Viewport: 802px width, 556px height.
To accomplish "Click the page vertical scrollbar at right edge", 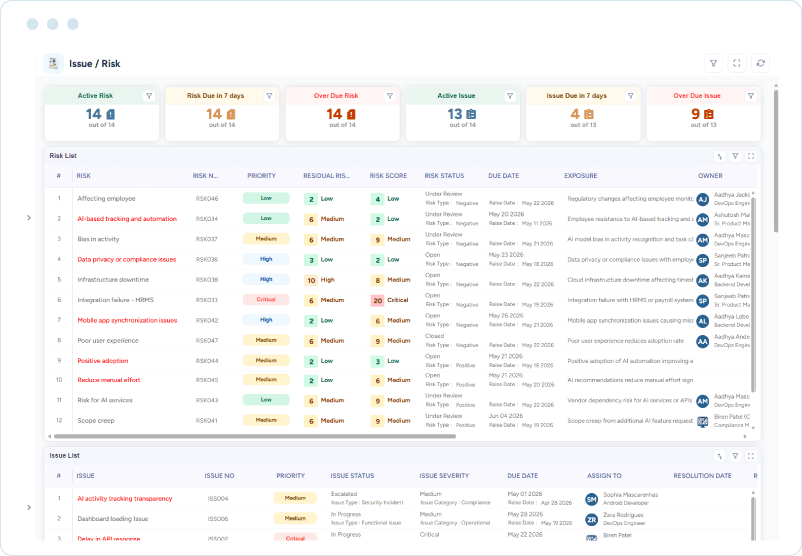I will [x=775, y=161].
